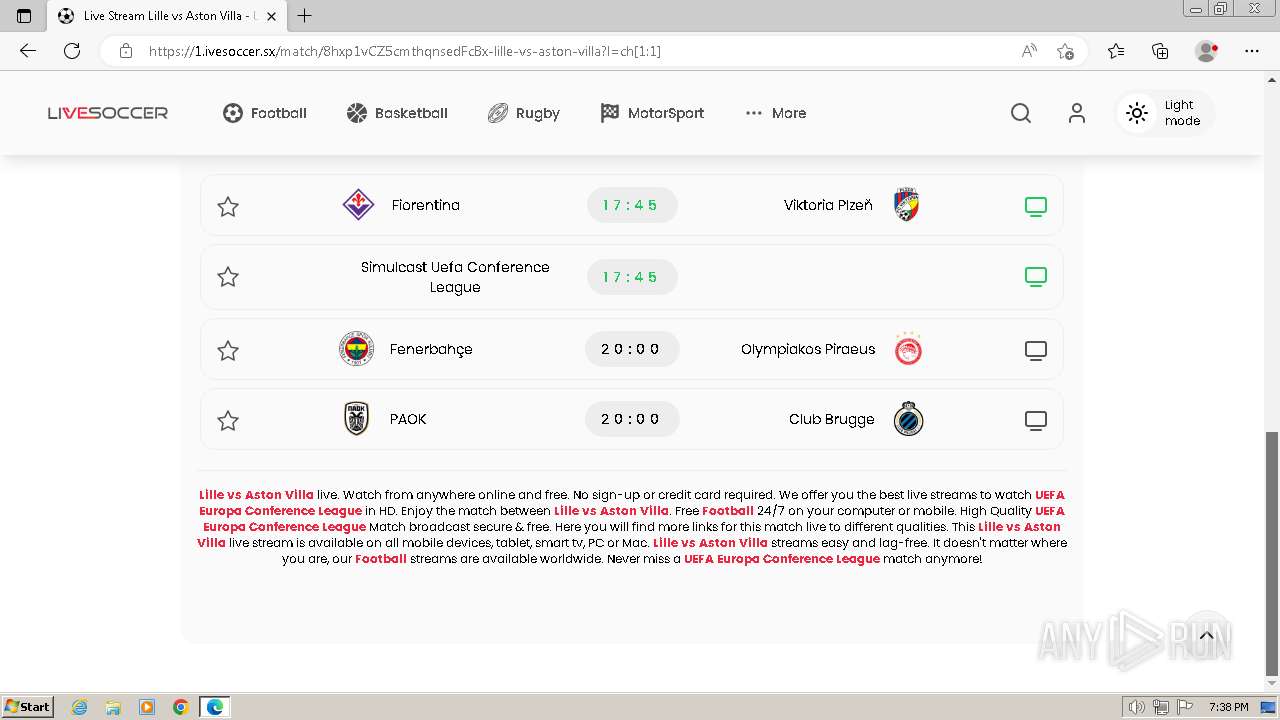Click the system tray volume icon

[1137, 707]
